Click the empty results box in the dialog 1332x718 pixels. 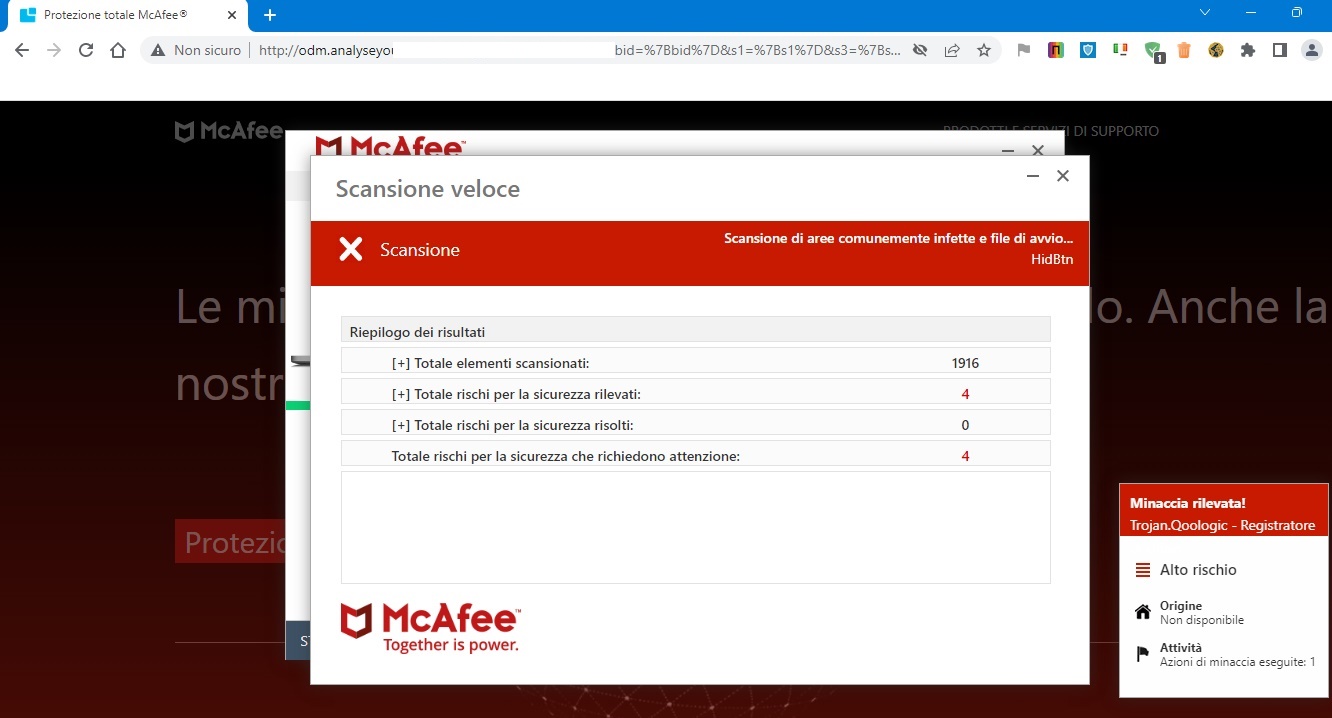click(696, 527)
